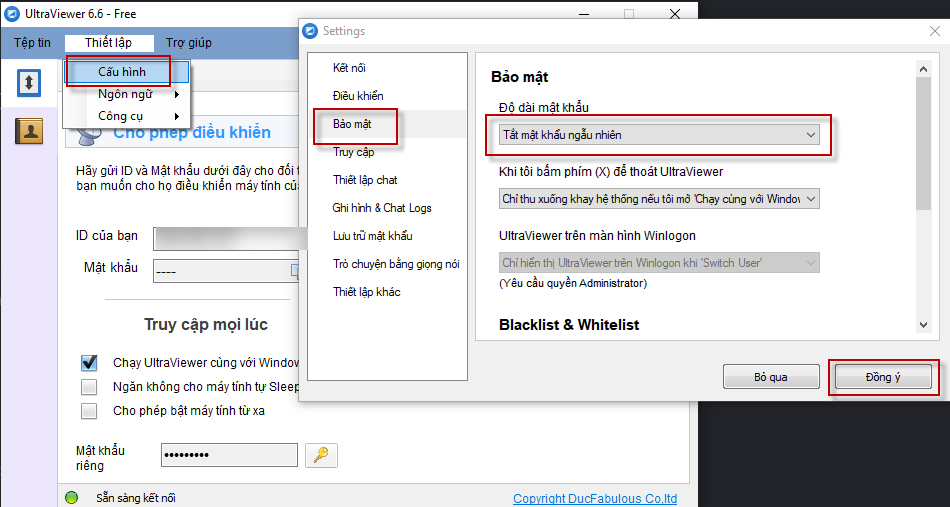Close the Settings dialog with X
950x507 pixels.
935,31
